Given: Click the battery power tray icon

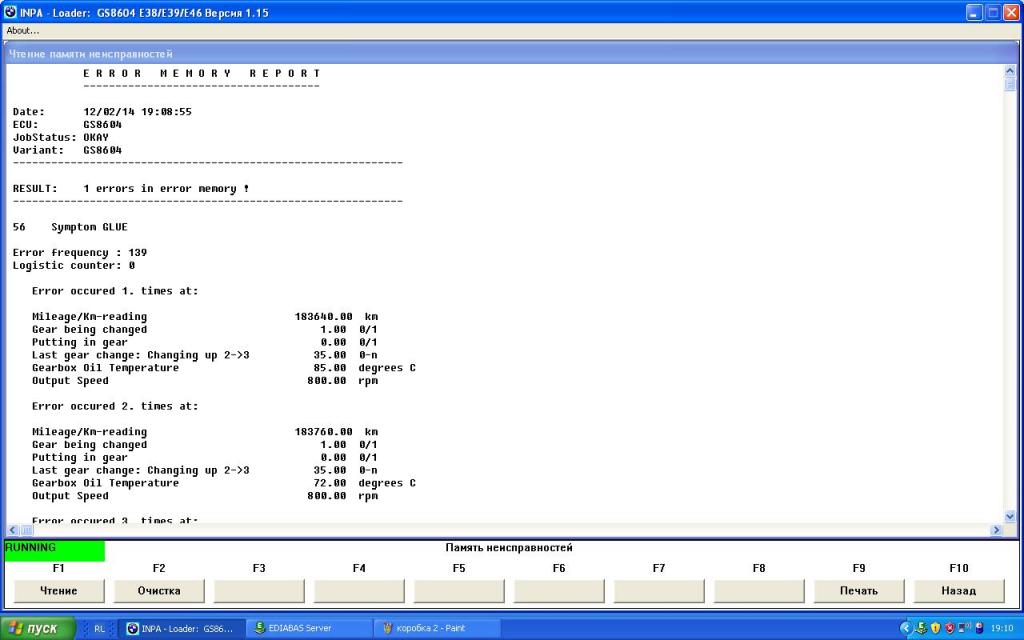Looking at the screenshot, I should click(979, 628).
